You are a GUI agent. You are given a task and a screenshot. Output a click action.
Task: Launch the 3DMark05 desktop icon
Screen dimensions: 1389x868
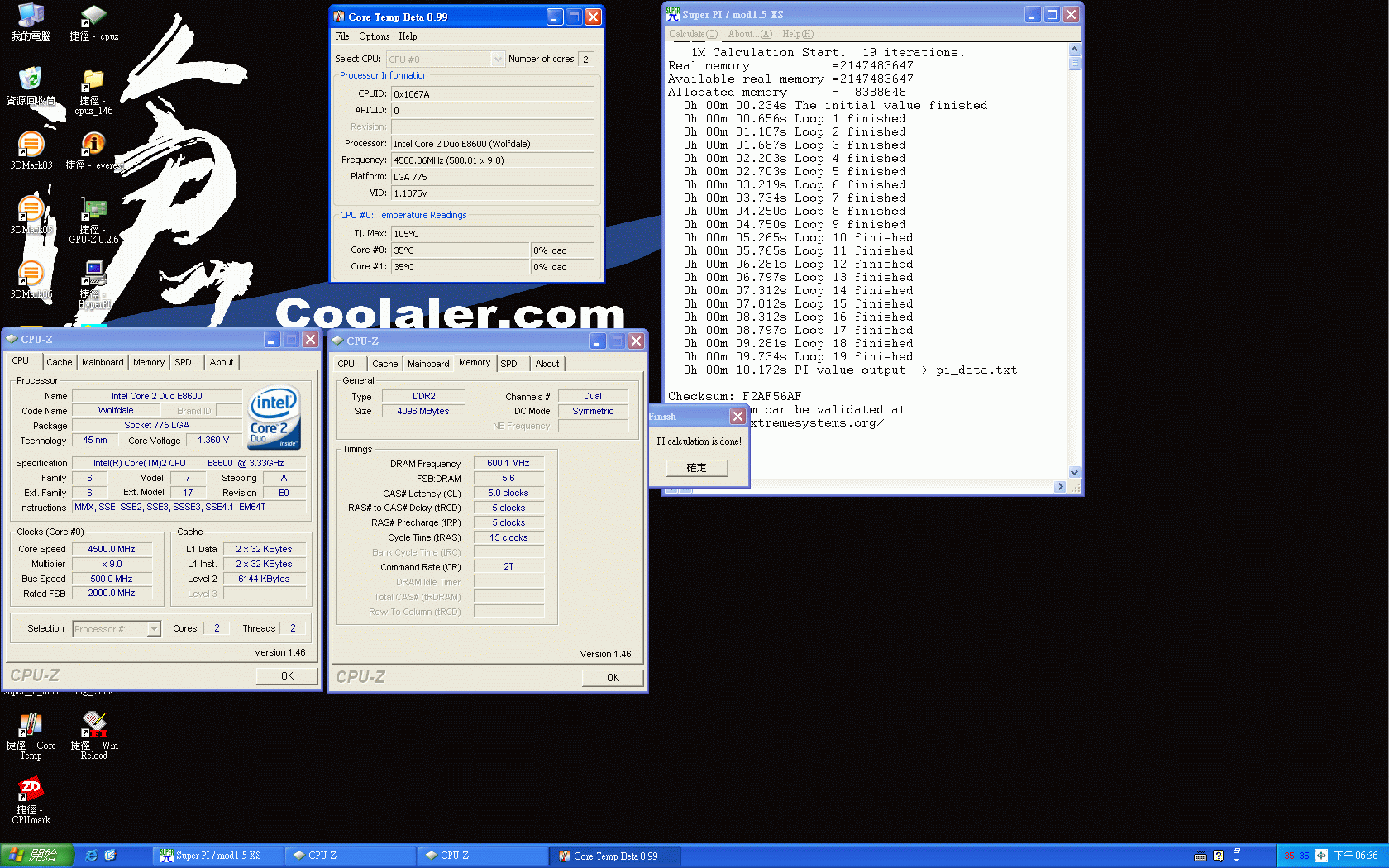31,216
